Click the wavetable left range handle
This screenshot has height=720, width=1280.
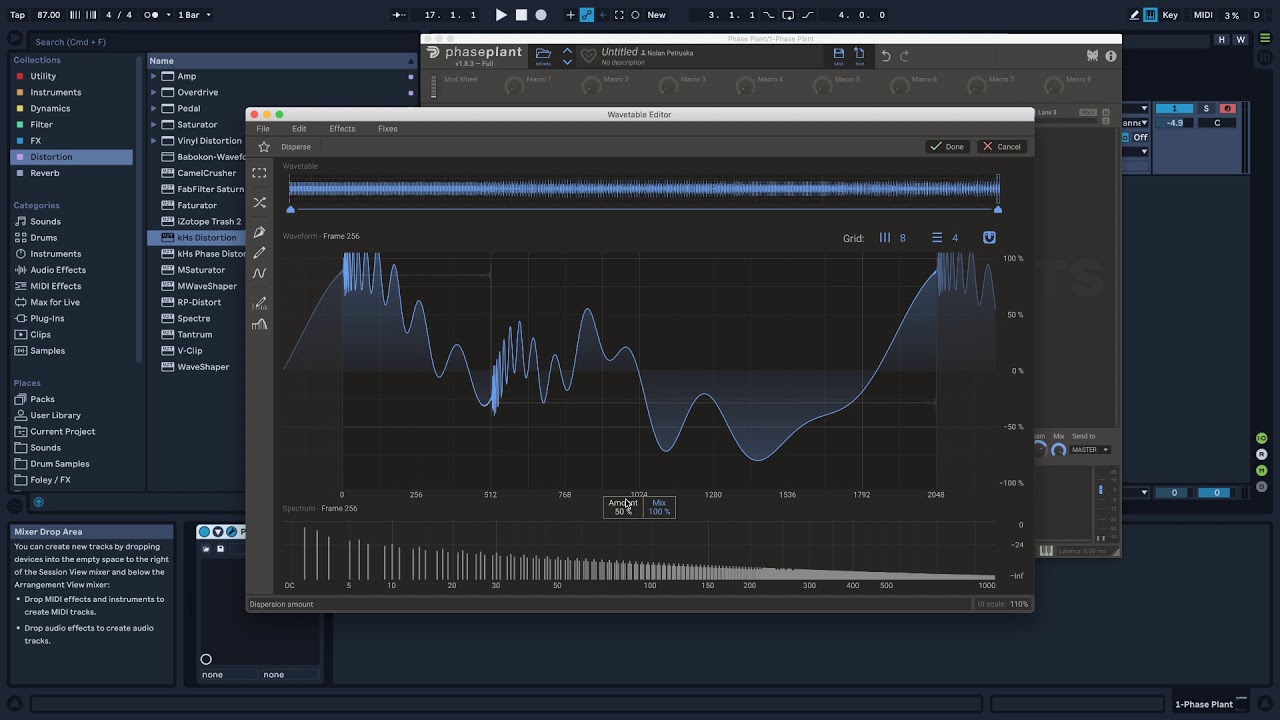pos(291,209)
